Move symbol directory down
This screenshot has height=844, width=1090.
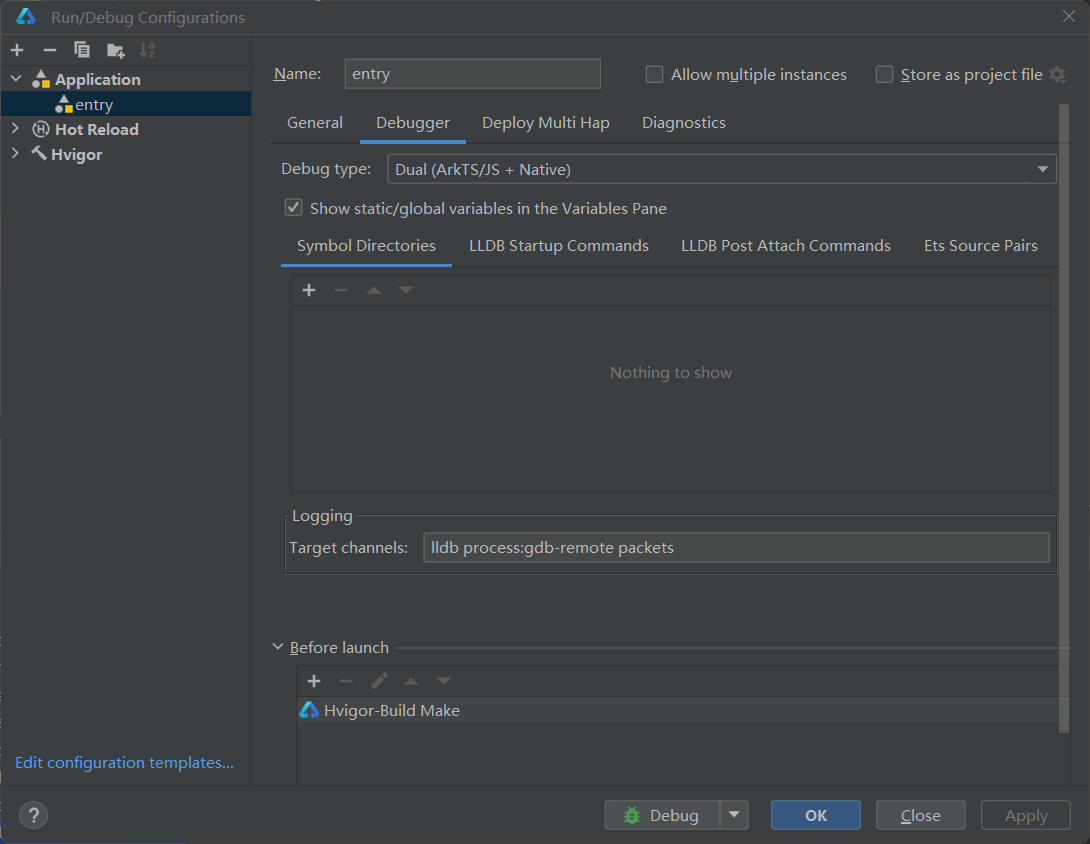(x=406, y=290)
